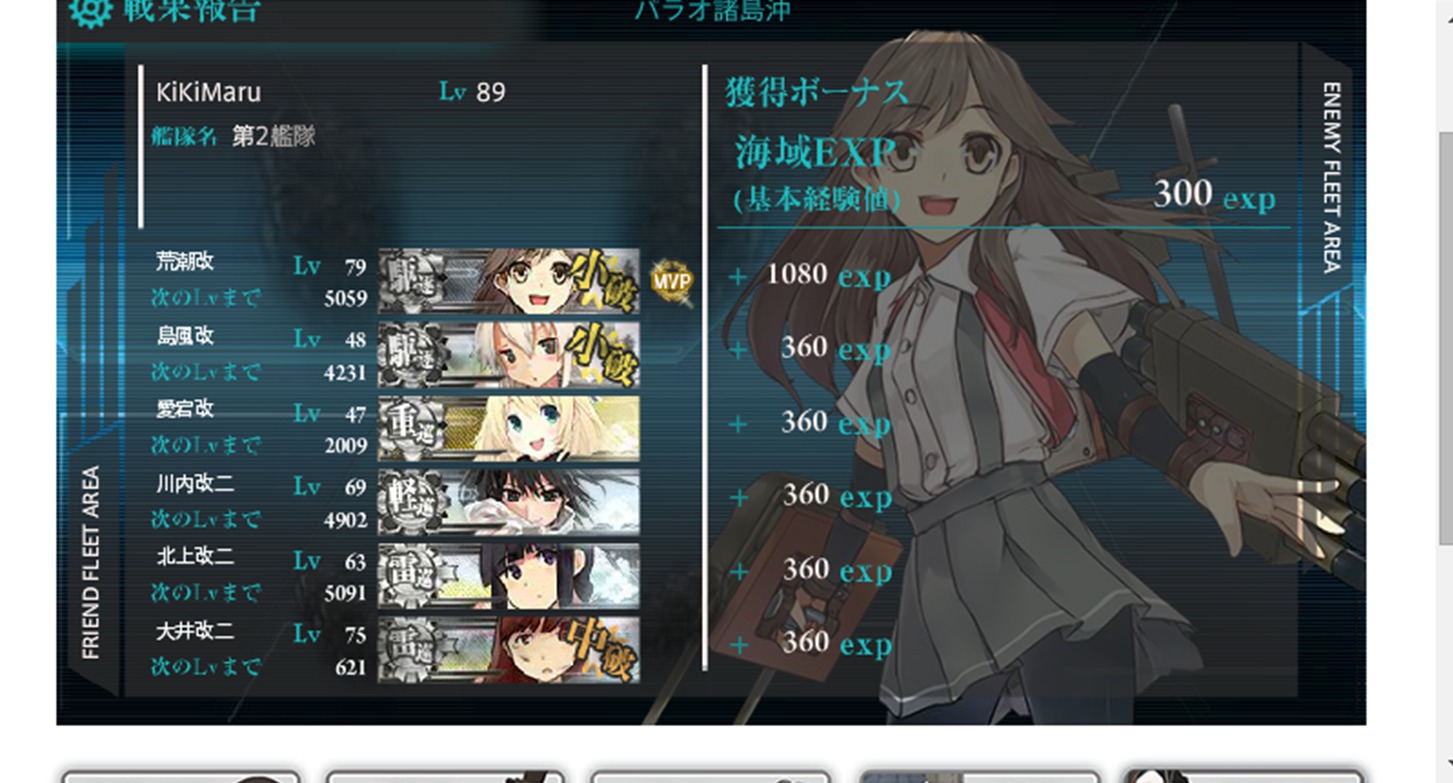Click the 小破 damage mark on 荒潮改
This screenshot has width=1453, height=783.
tap(603, 277)
